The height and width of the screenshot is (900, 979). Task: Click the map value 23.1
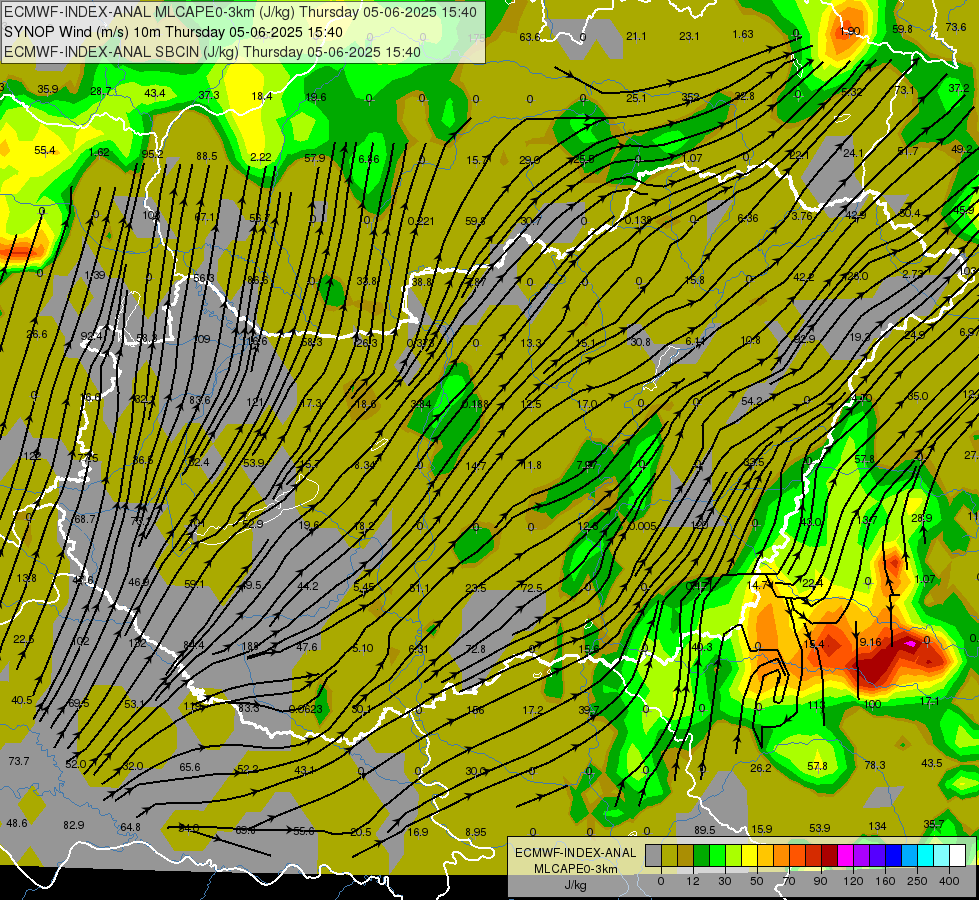pyautogui.click(x=689, y=36)
